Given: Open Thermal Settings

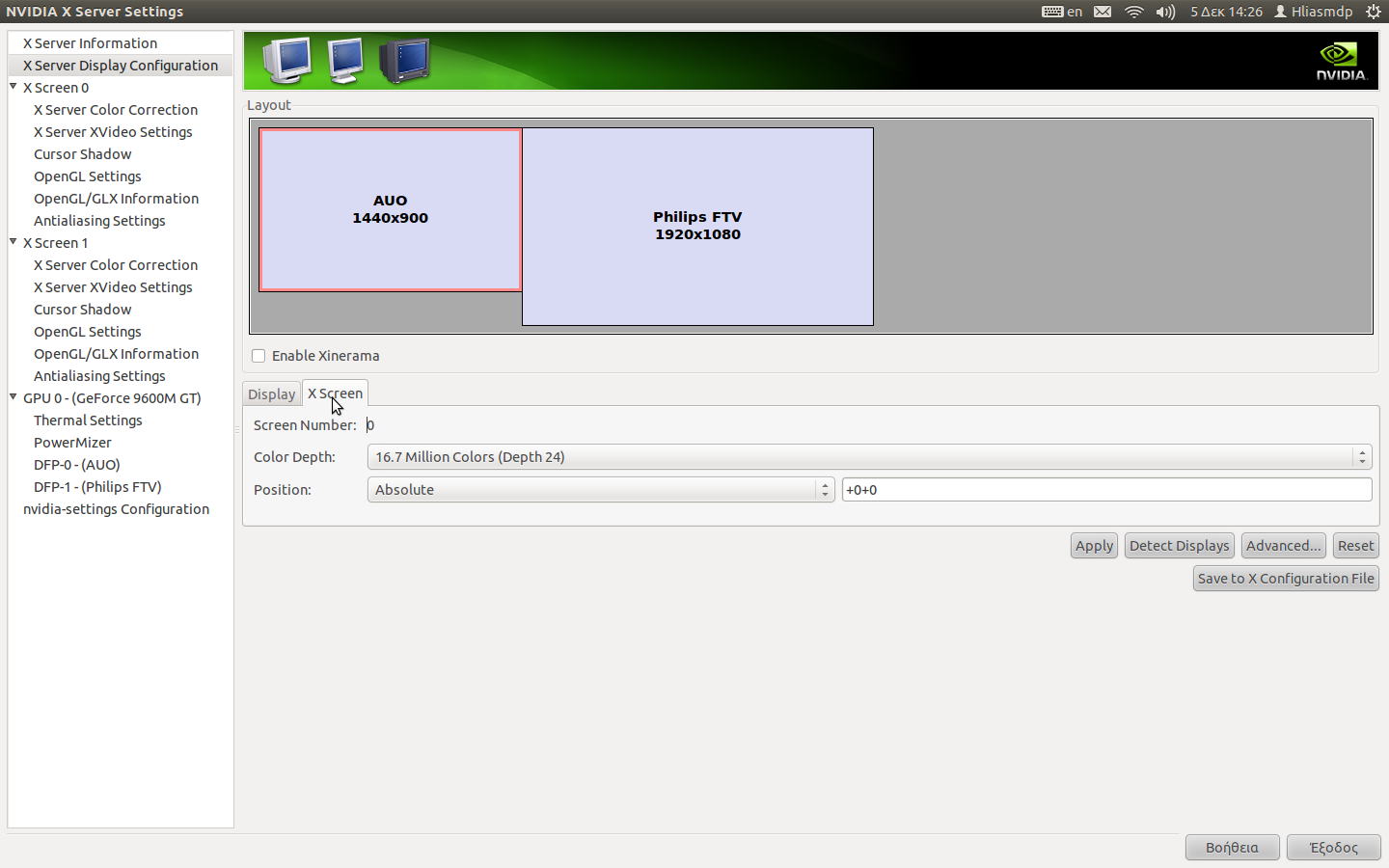Looking at the screenshot, I should [x=88, y=420].
